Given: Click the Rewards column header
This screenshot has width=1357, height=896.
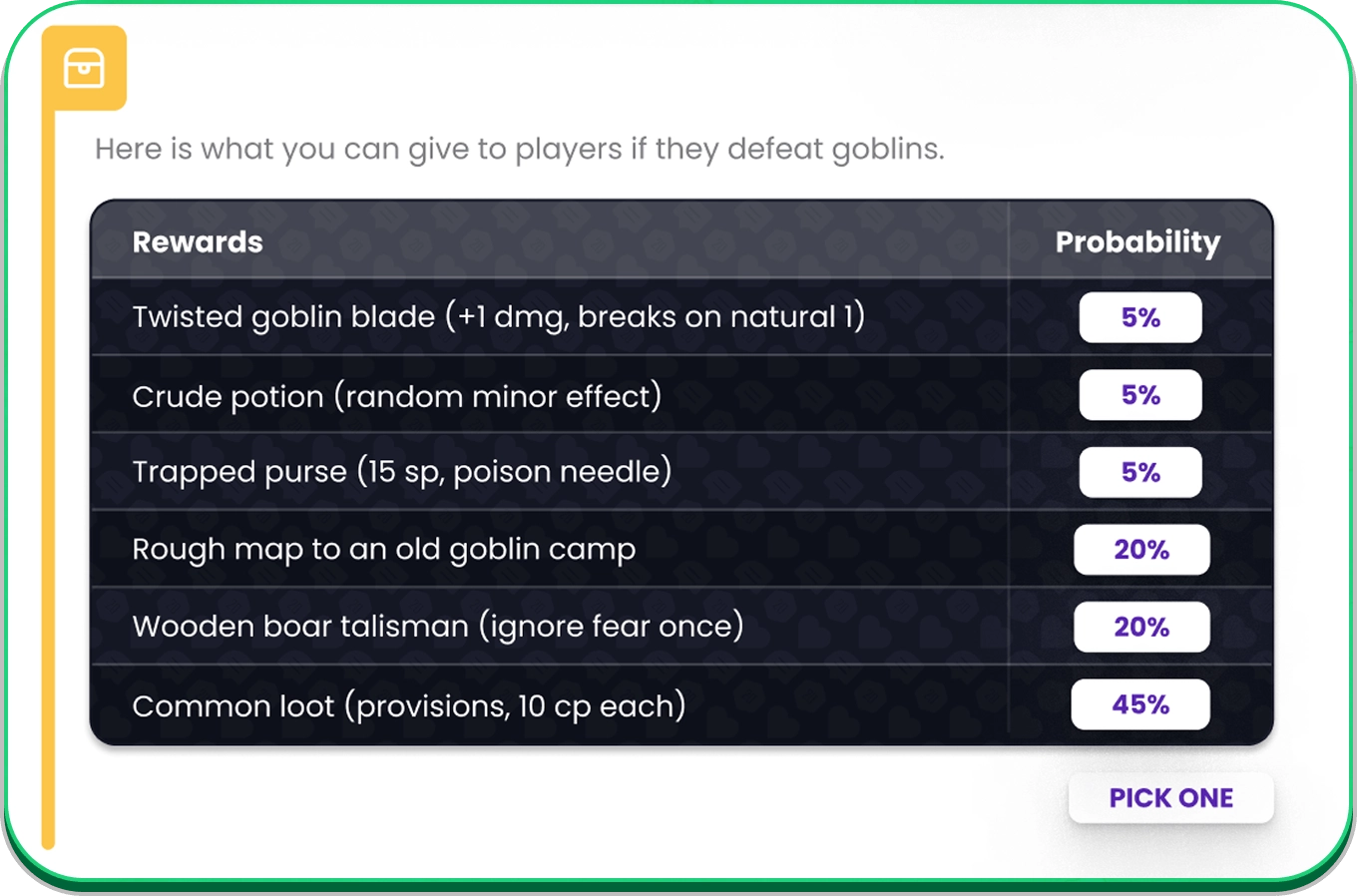Looking at the screenshot, I should coord(198,241).
